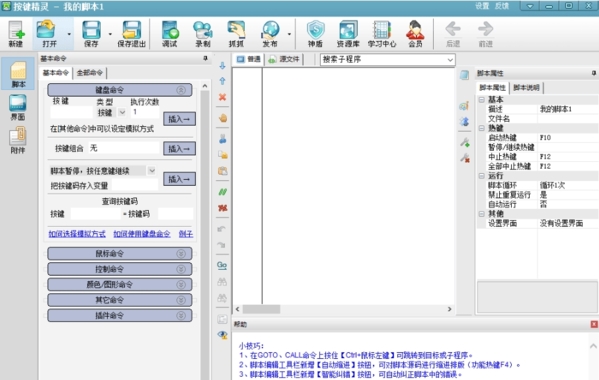Viewport: 599px width, 380px height.
Task: Select the 启动热键 value F10
Action: pos(568,137)
